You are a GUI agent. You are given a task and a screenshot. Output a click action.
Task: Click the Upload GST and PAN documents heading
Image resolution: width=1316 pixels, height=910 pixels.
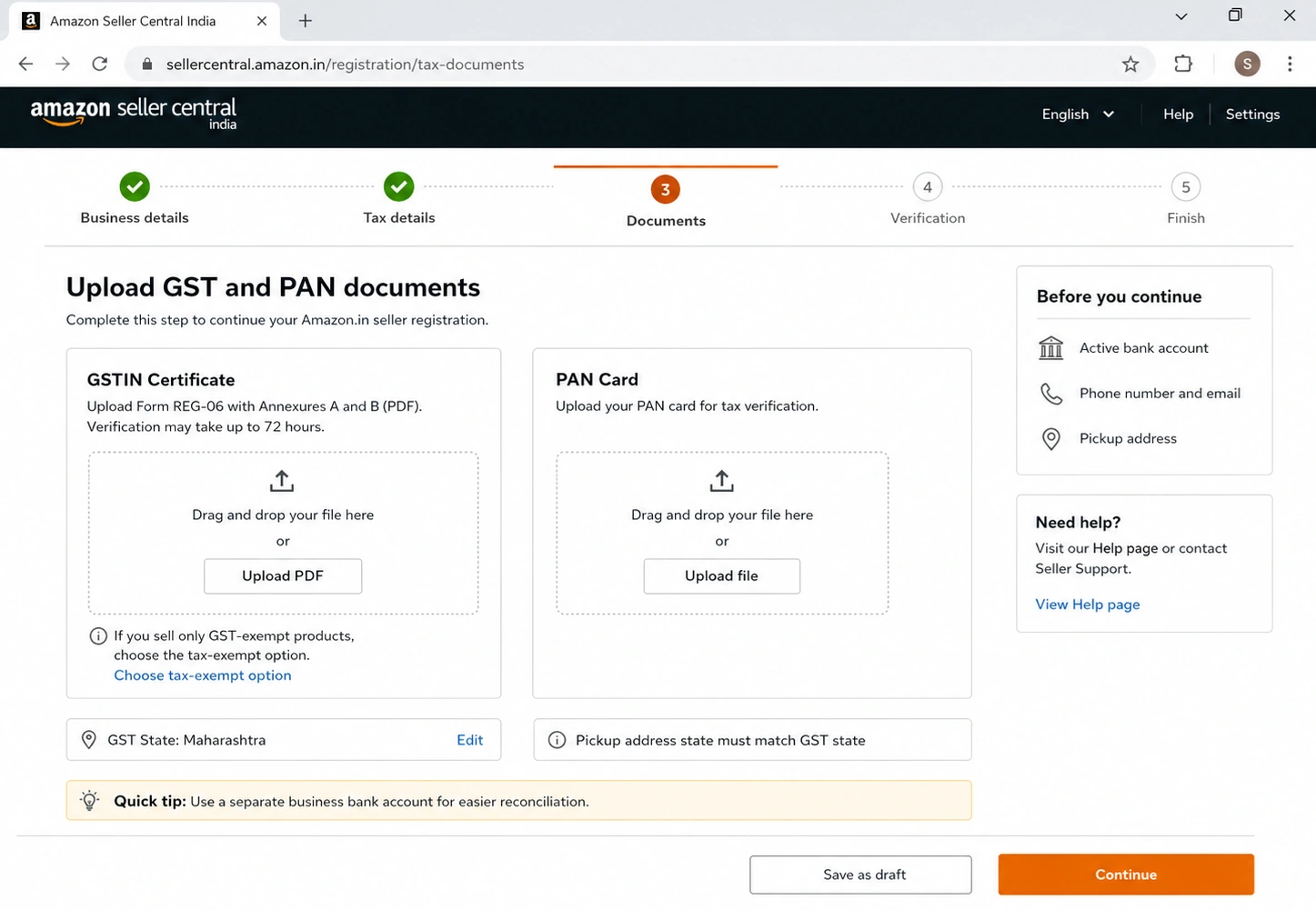273,287
